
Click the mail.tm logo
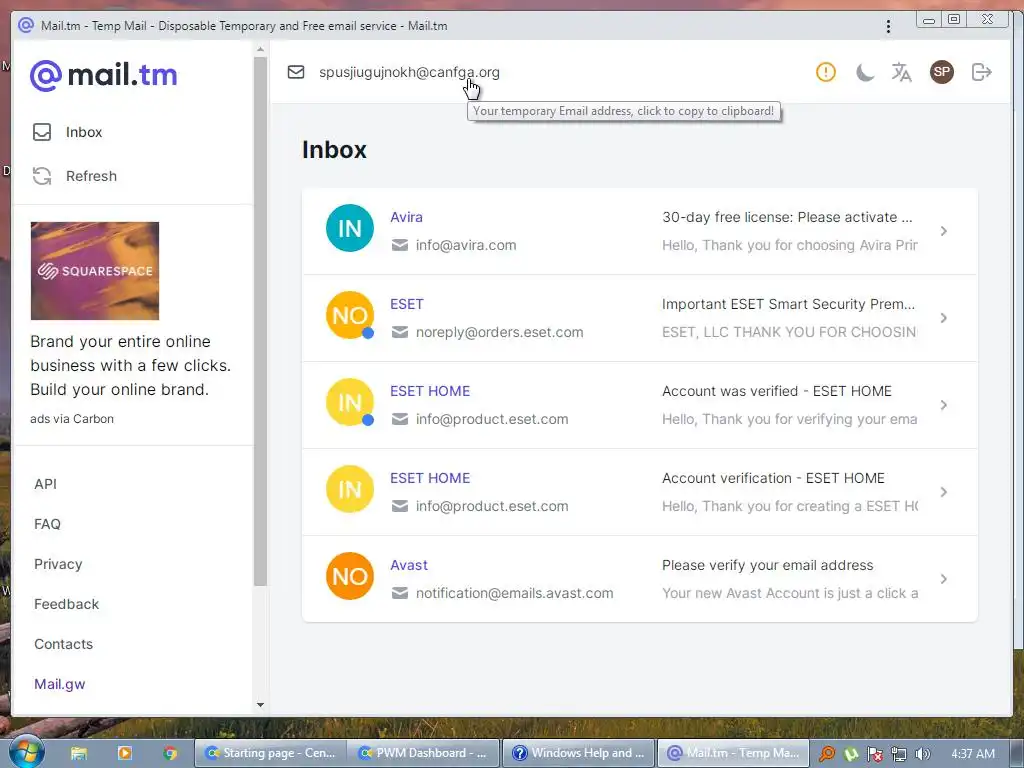coord(103,76)
